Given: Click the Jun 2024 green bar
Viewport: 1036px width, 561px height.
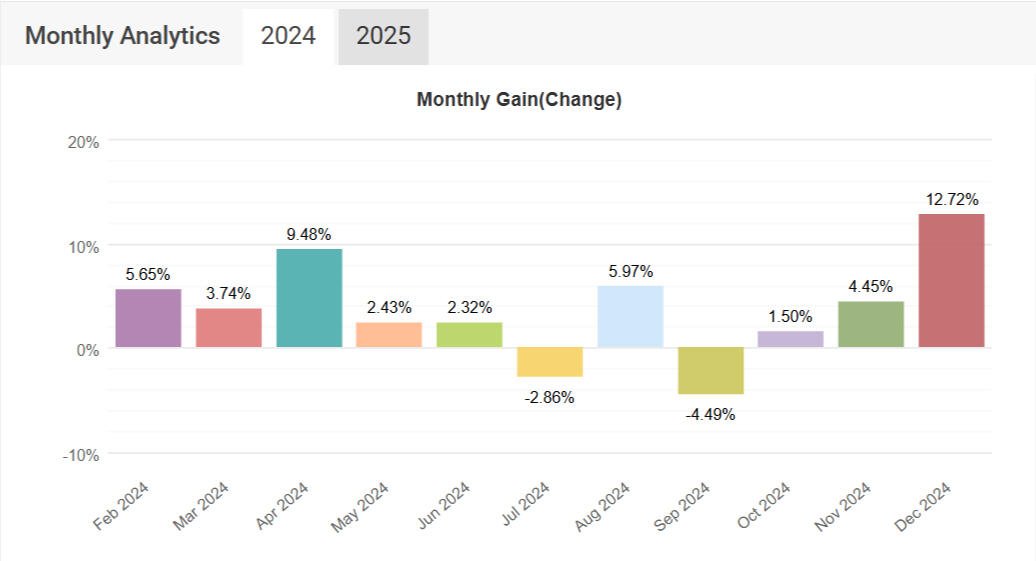Looking at the screenshot, I should pyautogui.click(x=469, y=335).
